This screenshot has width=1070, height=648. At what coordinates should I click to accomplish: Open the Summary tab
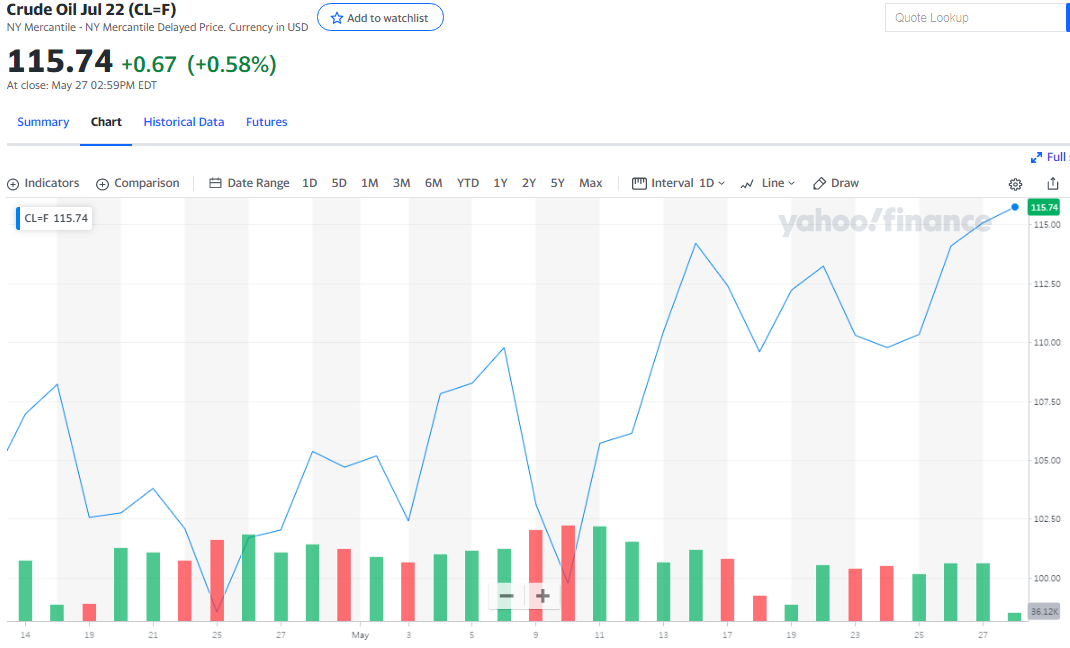pos(43,122)
